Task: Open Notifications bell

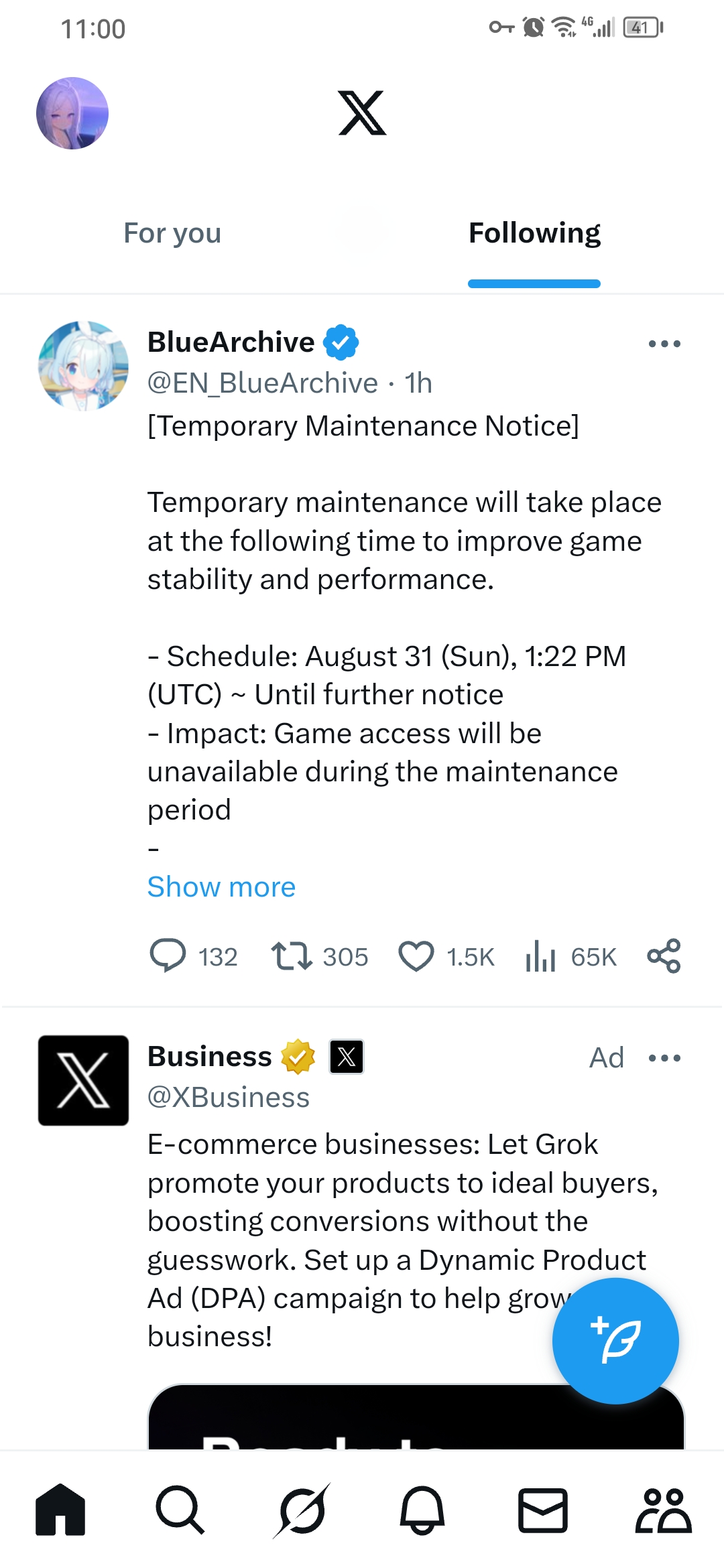Action: click(x=422, y=1510)
